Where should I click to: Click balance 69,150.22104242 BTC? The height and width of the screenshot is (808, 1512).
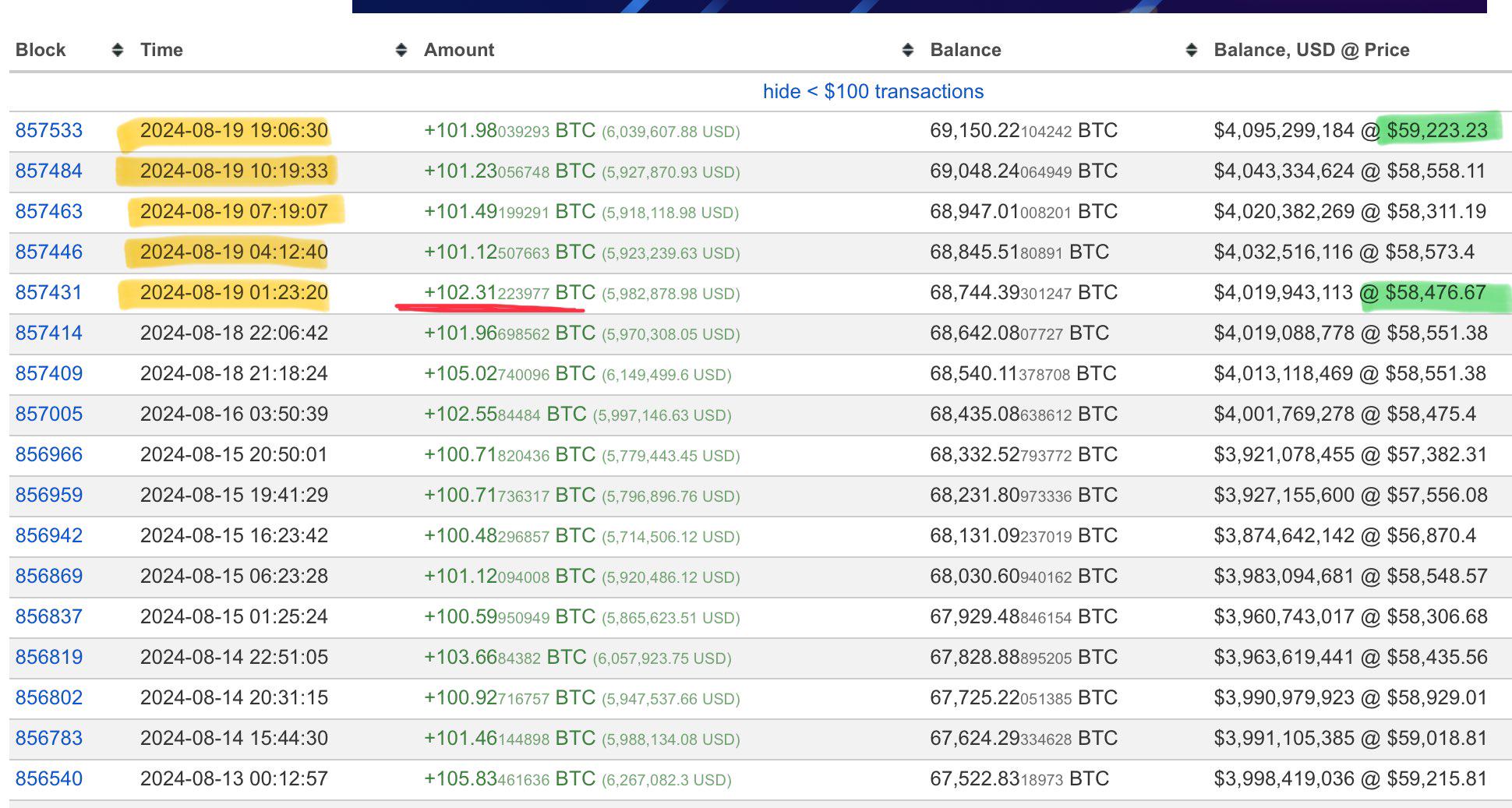[x=1023, y=130]
